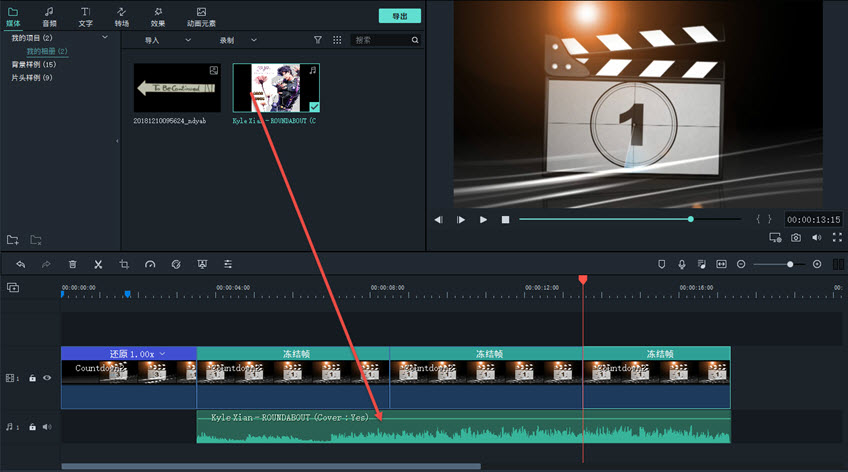Select the Kyle Xian ROUNDABOUT audio thumbnail
The height and width of the screenshot is (472, 848).
tap(276, 88)
